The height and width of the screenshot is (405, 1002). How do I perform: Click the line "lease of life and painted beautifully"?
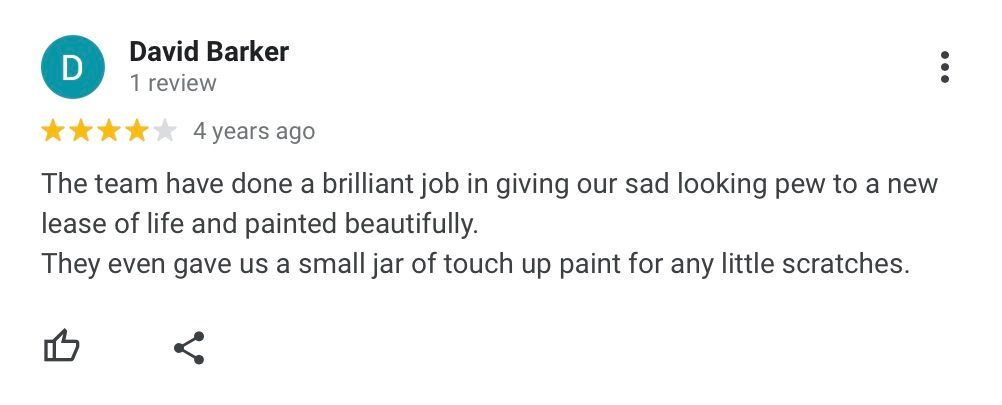260,224
